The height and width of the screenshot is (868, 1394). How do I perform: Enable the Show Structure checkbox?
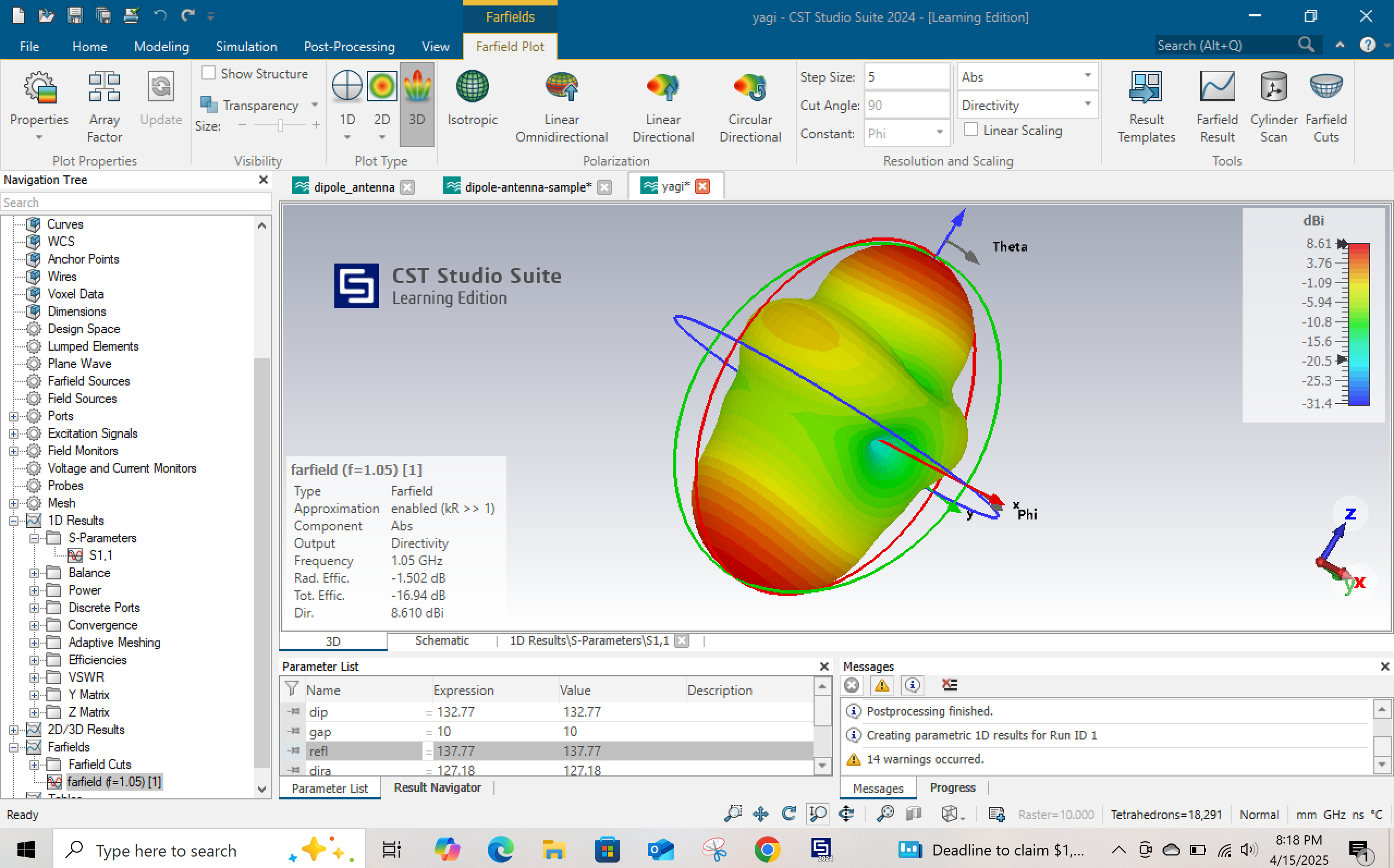[209, 73]
